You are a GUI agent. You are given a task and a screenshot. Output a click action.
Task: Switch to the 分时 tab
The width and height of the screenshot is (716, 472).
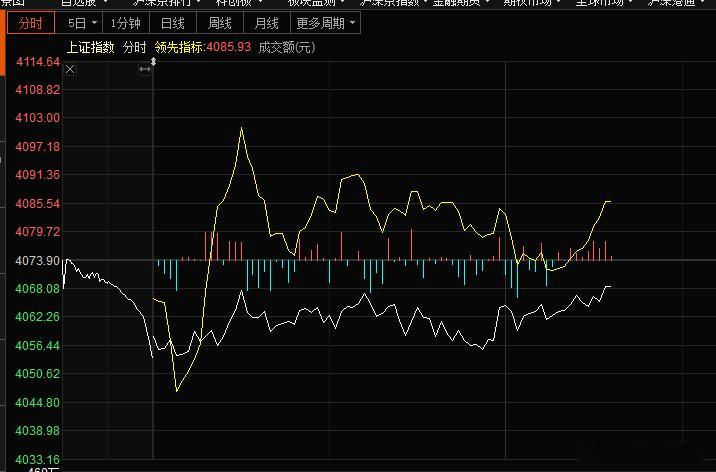(x=31, y=23)
